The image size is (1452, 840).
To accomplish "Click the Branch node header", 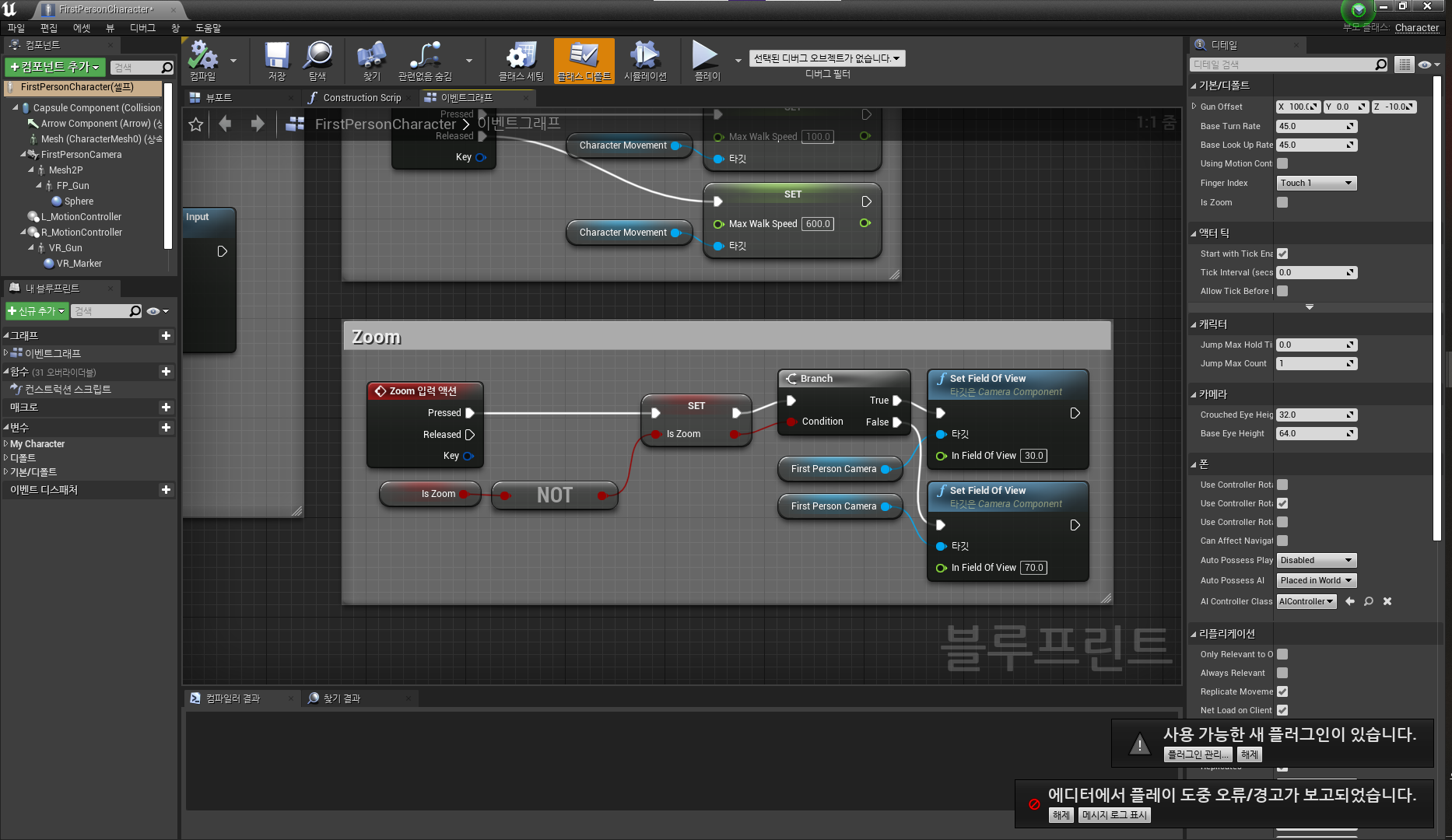I will [843, 379].
